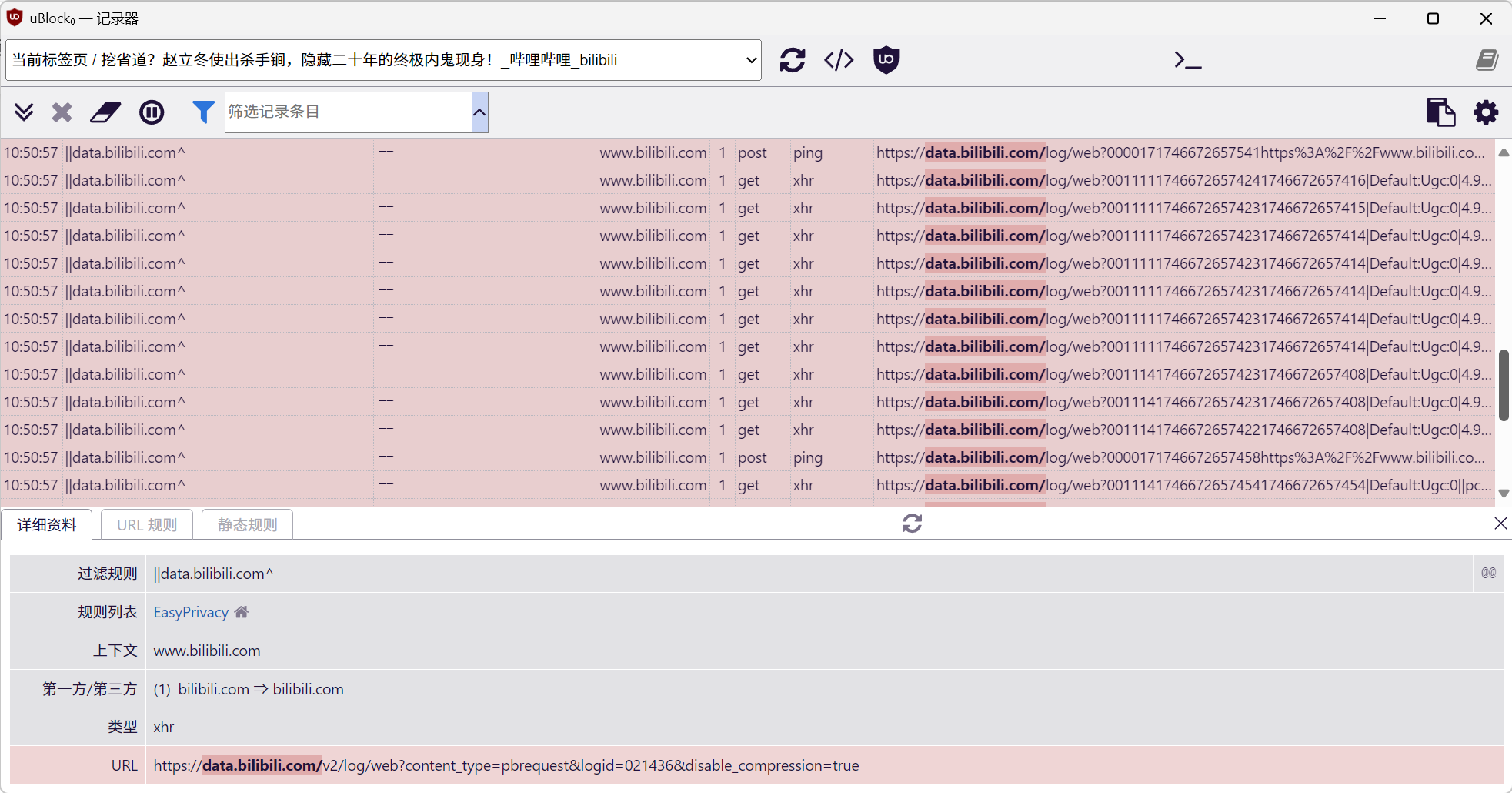Click the filter rule ||data.bilibili.com^ detail value
This screenshot has height=793, width=1512.
213,574
